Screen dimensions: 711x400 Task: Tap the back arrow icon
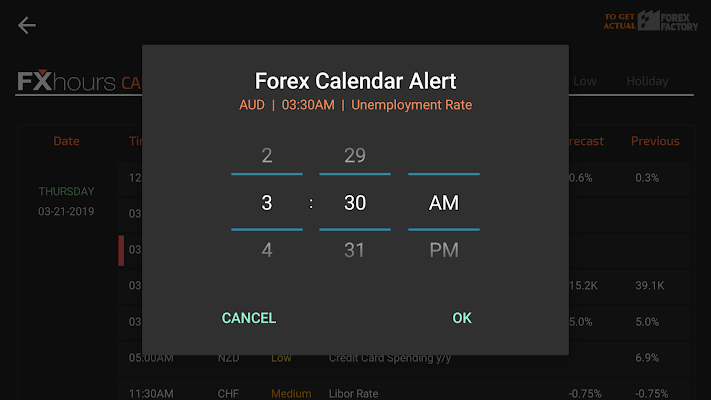27,25
